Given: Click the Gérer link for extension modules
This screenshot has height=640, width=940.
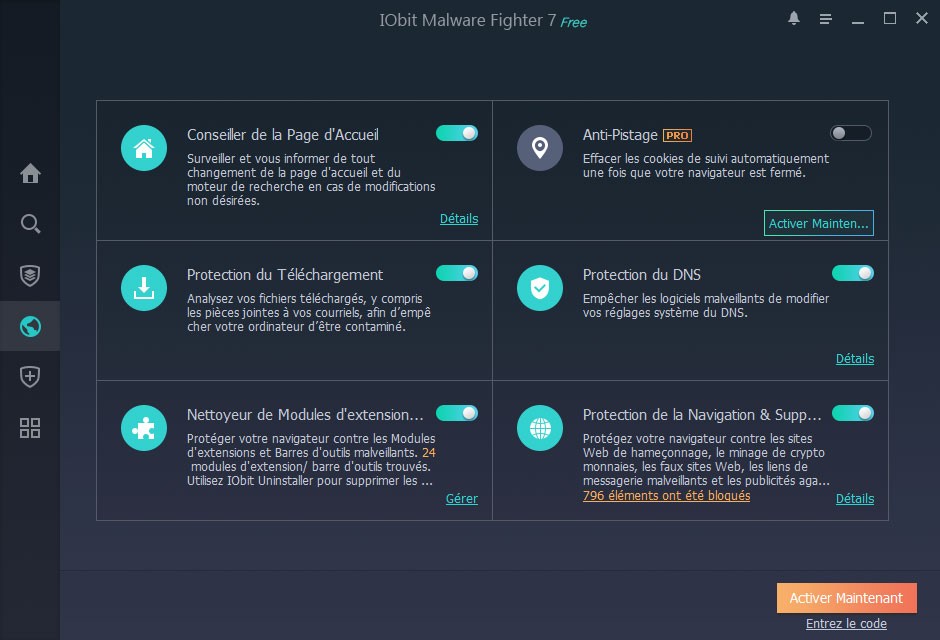Looking at the screenshot, I should pos(462,499).
